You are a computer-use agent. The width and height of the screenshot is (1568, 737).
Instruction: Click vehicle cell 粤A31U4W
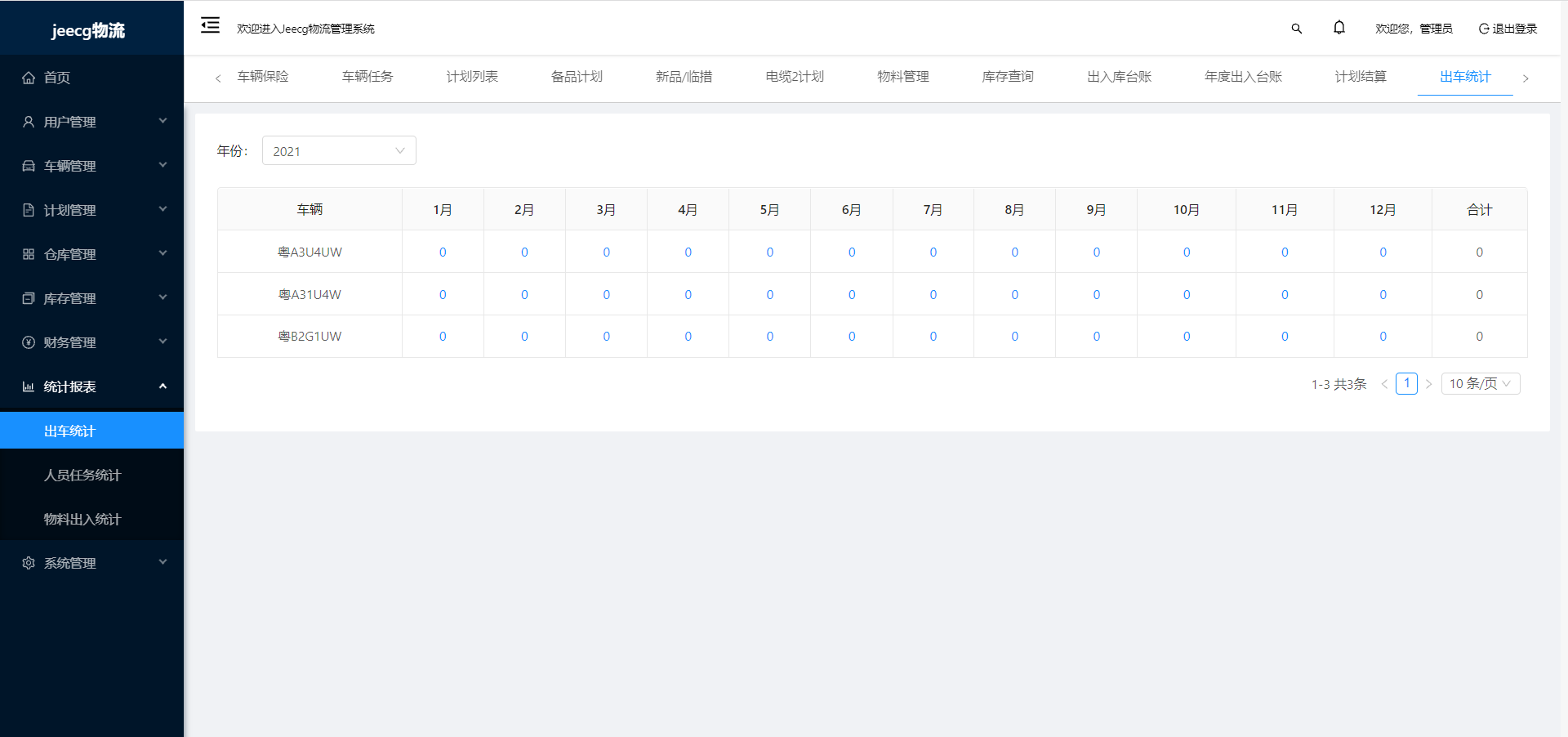(x=310, y=295)
